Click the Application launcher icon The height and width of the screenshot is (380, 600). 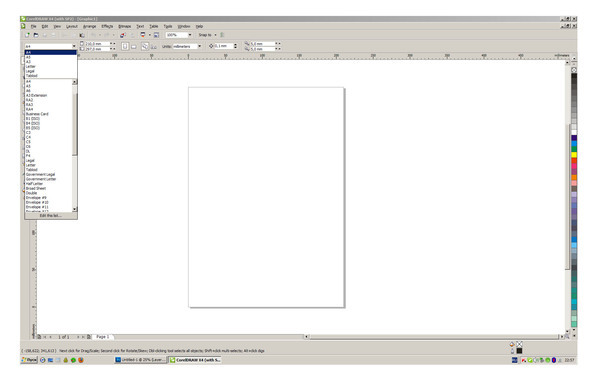pyautogui.click(x=143, y=35)
